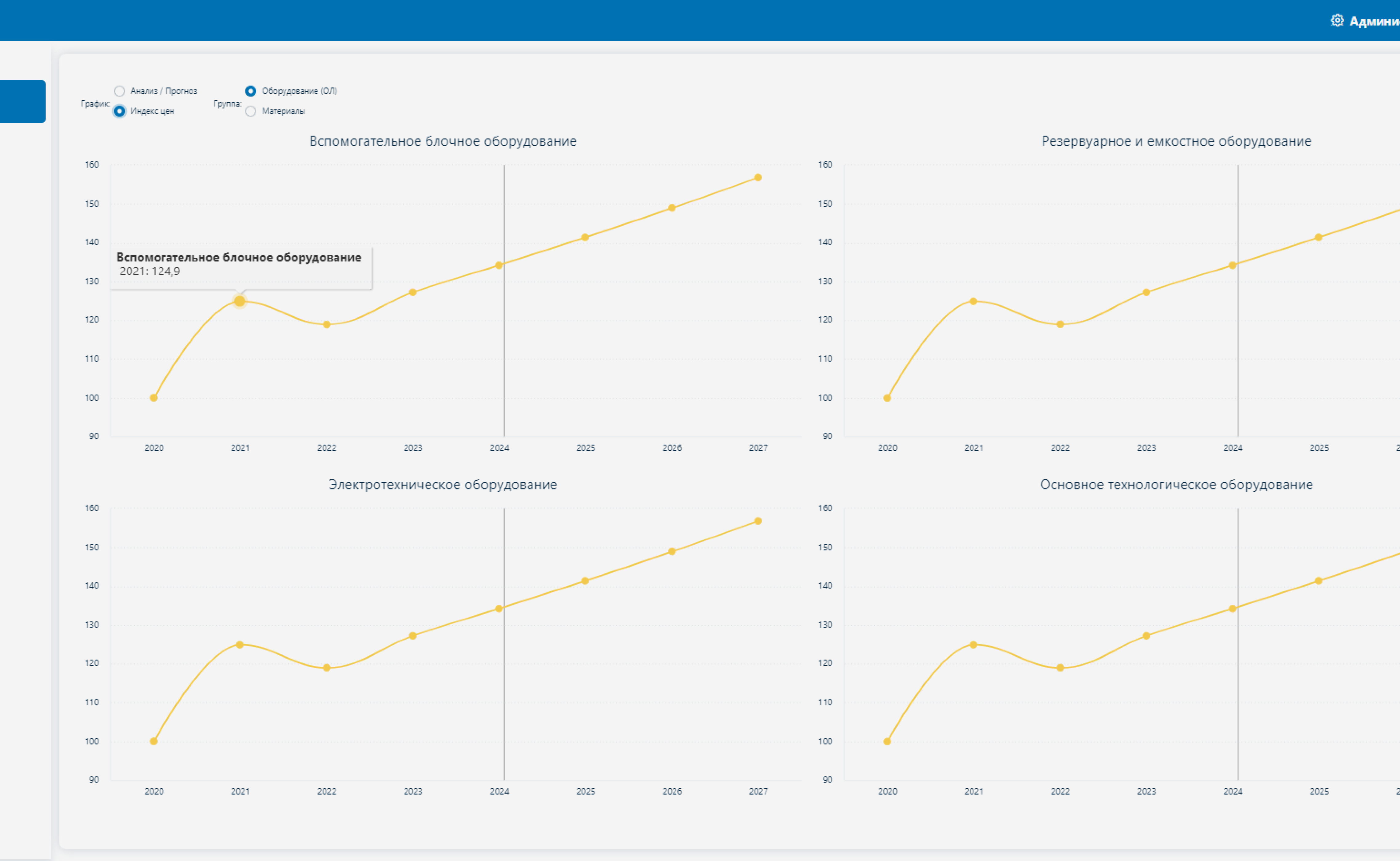Click the Вспомогательное блочное оборудование chart title
The height and width of the screenshot is (861, 1400).
coord(443,141)
